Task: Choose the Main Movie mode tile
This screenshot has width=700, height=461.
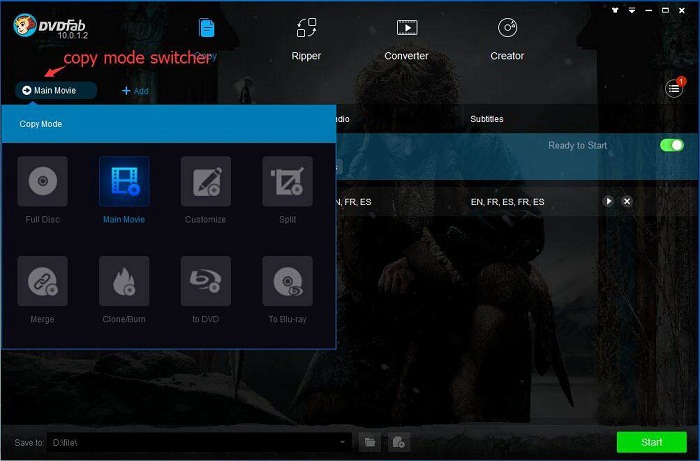Action: click(x=124, y=181)
